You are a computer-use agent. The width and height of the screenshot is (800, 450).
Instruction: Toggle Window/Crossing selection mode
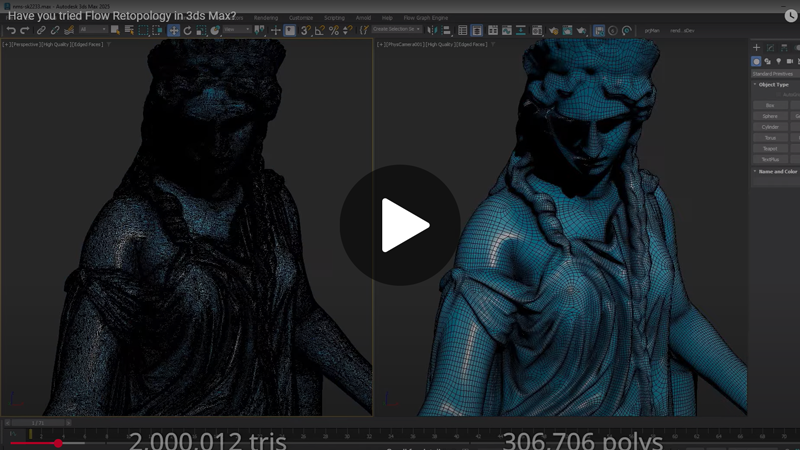coord(157,31)
